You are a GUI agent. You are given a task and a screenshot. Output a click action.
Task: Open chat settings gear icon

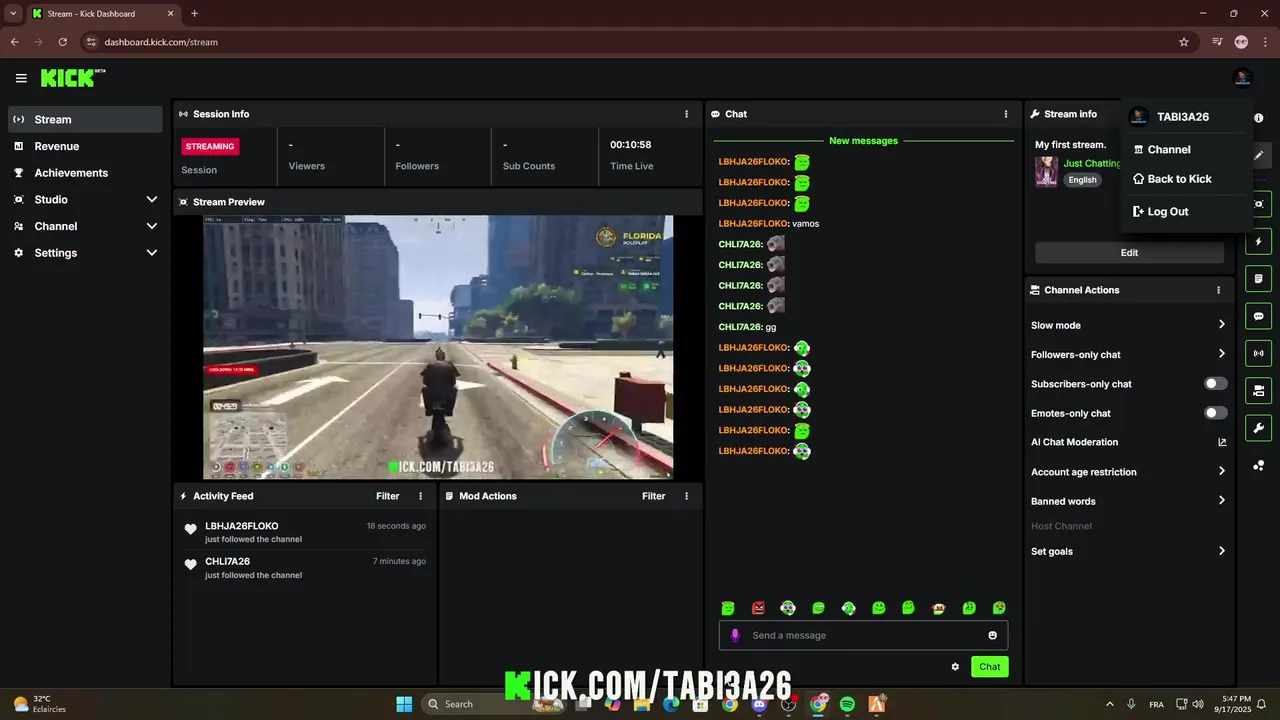tap(955, 667)
